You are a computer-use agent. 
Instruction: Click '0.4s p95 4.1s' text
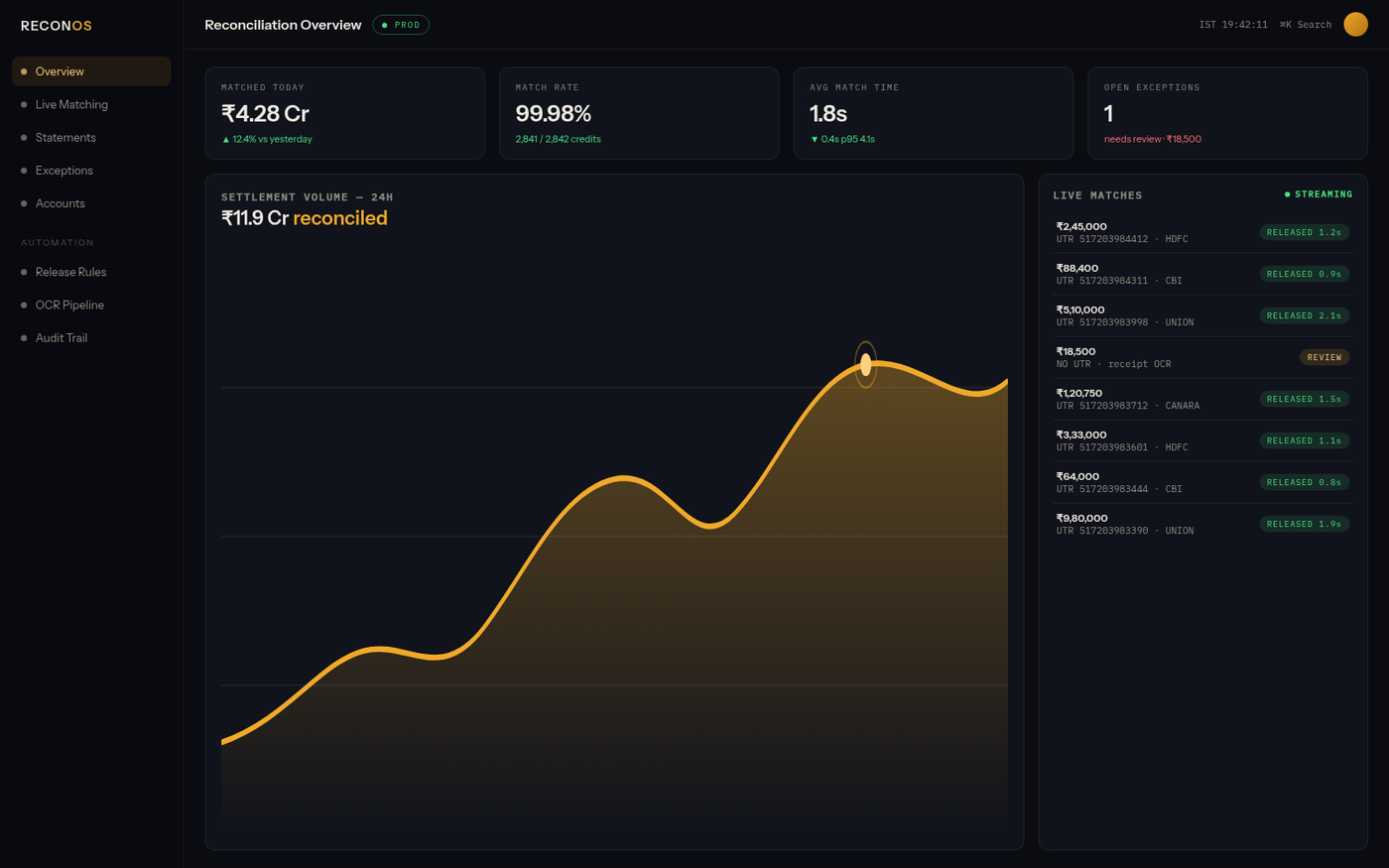click(847, 139)
